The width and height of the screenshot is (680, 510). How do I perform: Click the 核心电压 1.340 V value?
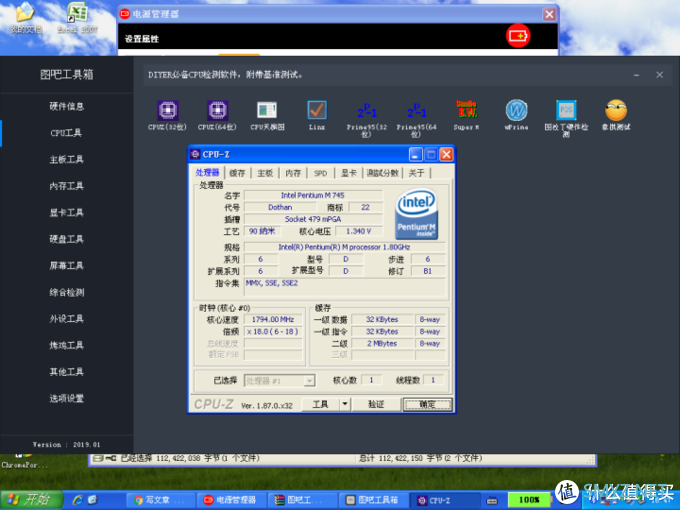click(358, 231)
